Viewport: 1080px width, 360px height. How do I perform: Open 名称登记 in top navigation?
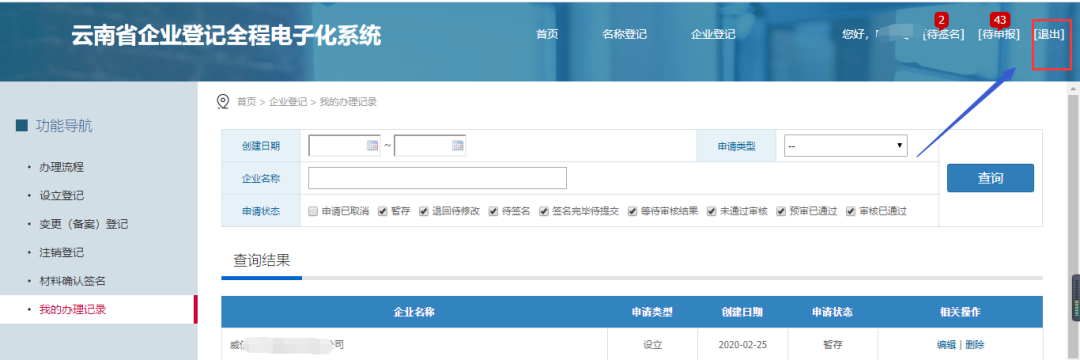coord(625,34)
